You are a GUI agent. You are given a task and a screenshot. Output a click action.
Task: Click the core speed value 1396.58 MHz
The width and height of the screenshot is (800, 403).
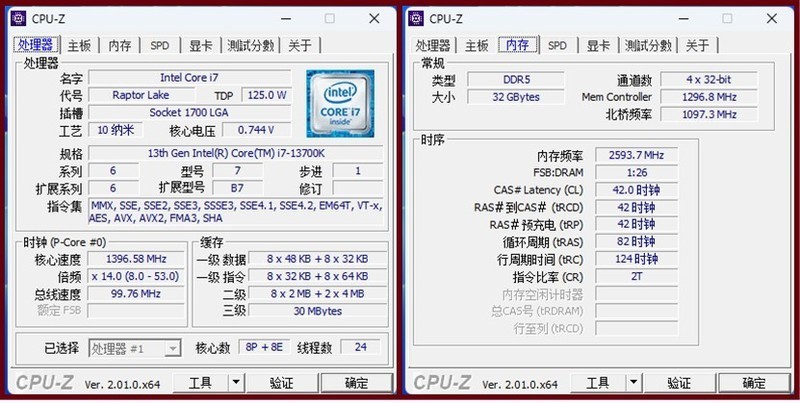pyautogui.click(x=136, y=259)
